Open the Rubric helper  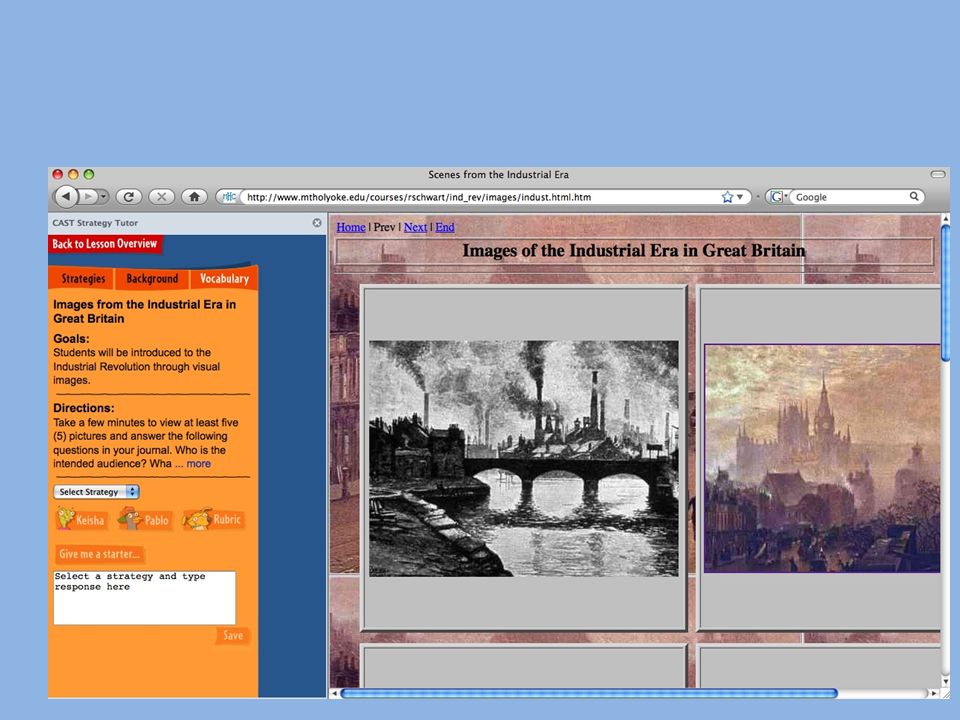[212, 519]
